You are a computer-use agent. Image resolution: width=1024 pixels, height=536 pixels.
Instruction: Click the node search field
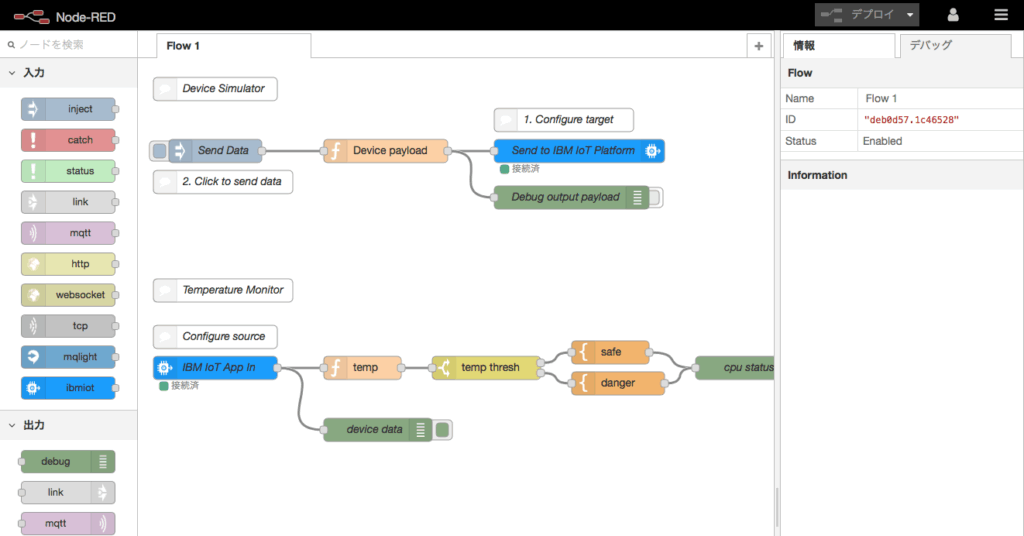69,44
